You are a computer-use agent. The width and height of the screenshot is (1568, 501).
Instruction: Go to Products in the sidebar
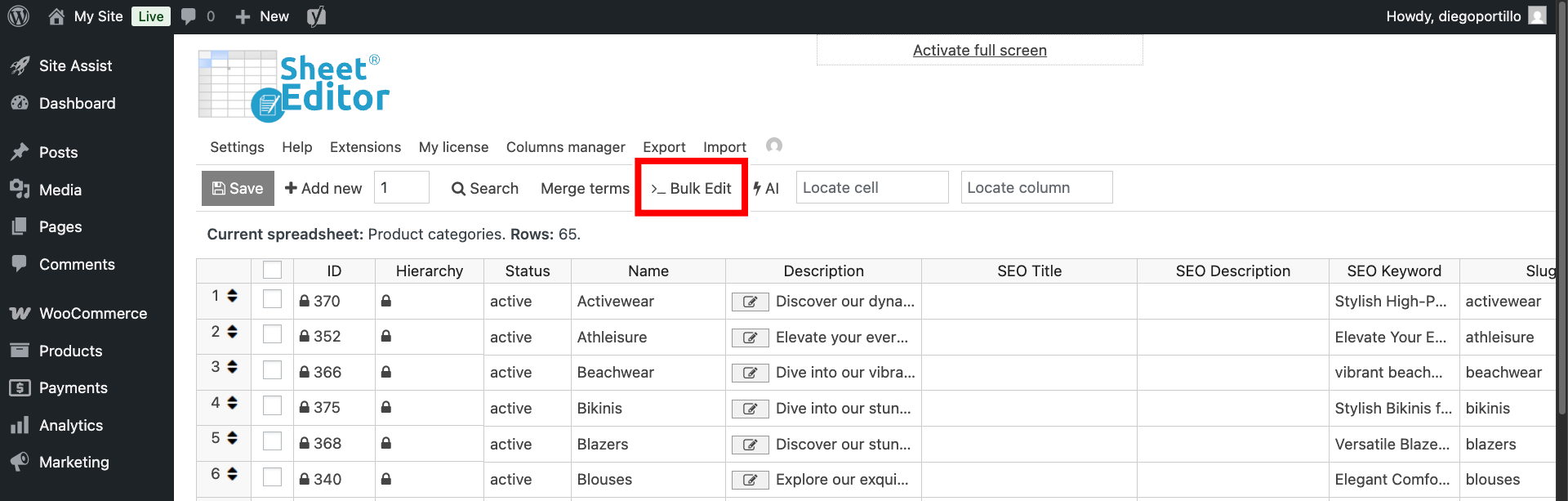point(70,351)
